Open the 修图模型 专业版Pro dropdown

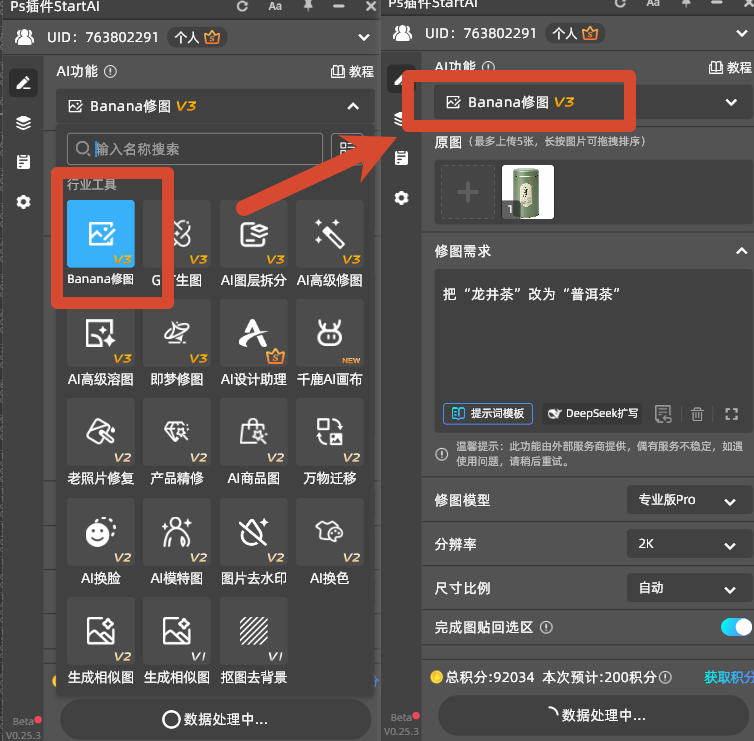click(690, 500)
